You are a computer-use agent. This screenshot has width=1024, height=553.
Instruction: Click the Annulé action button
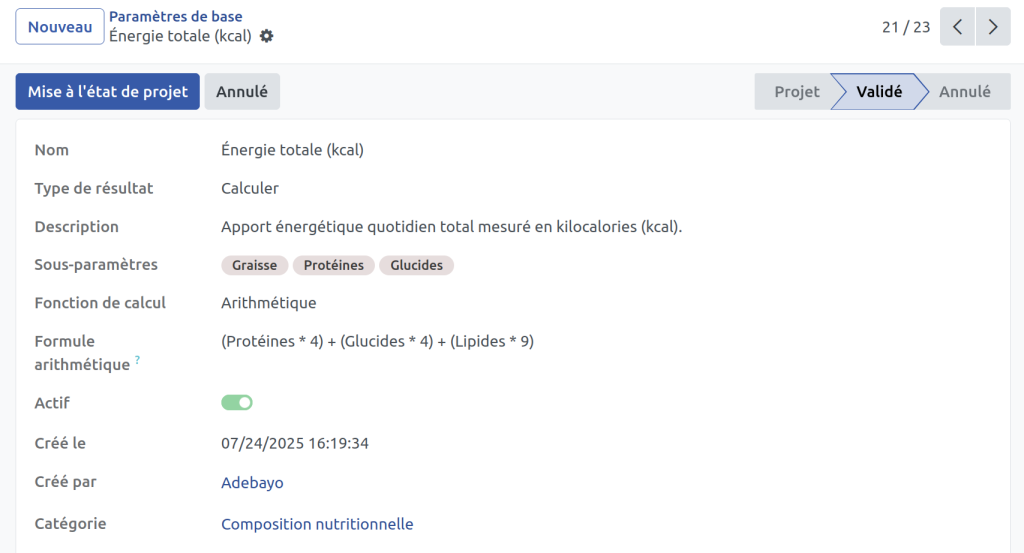pyautogui.click(x=242, y=91)
